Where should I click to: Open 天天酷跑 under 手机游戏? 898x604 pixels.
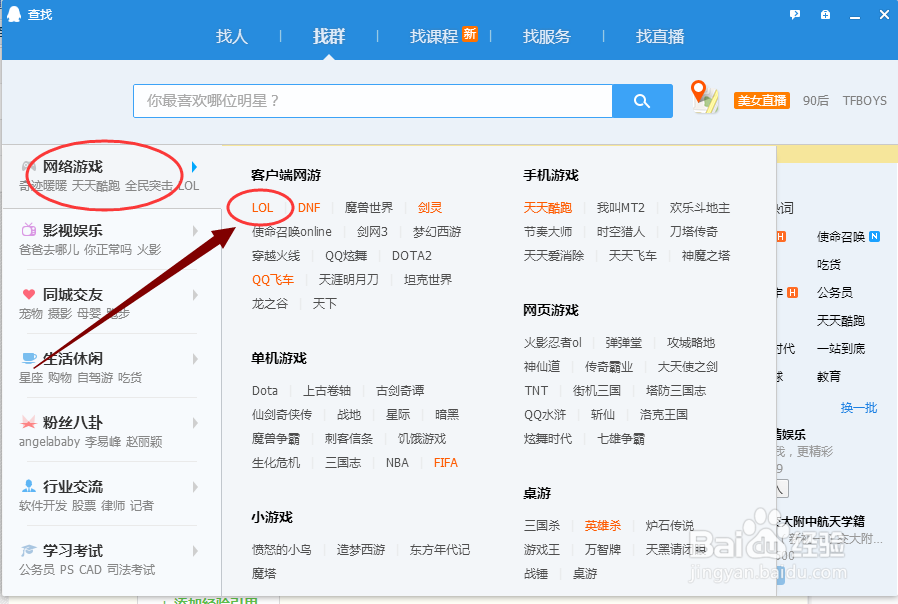(548, 208)
